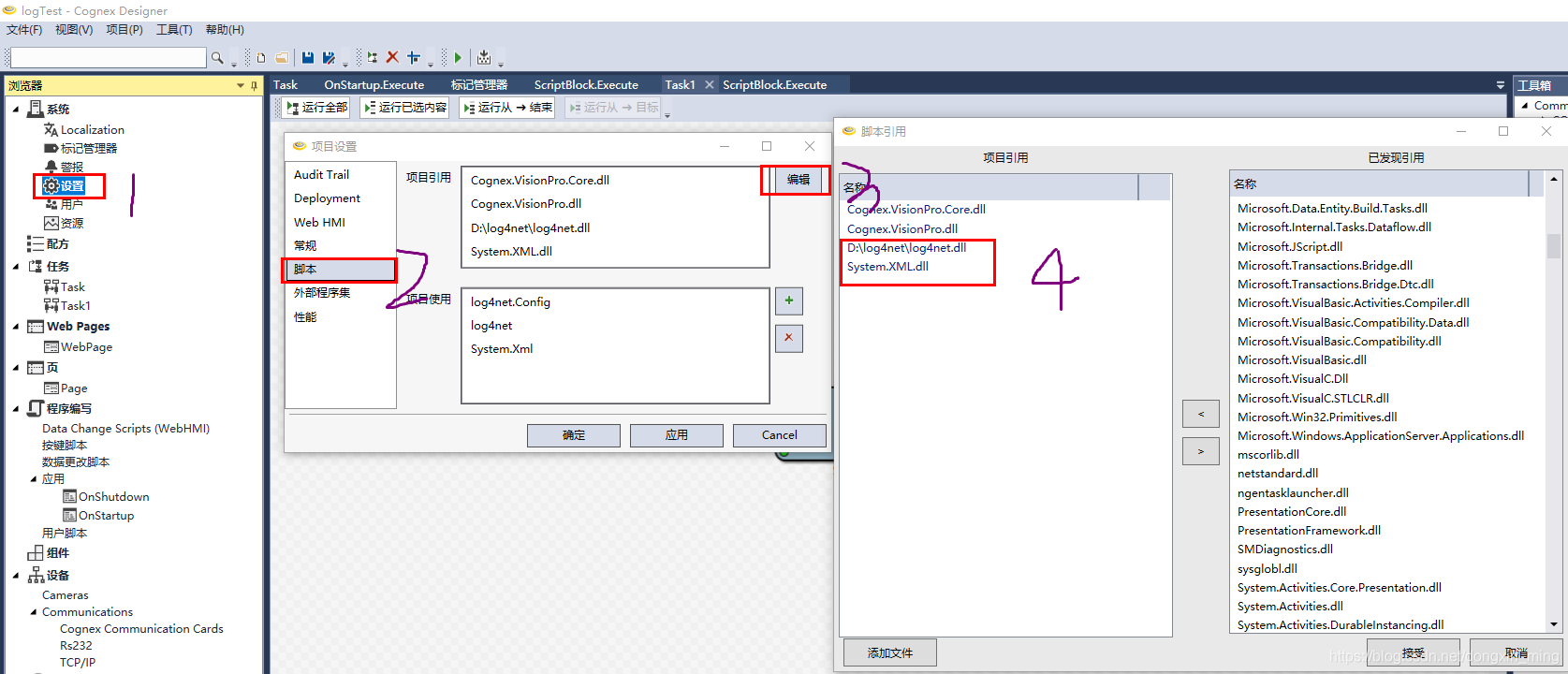The height and width of the screenshot is (674, 1568).
Task: Click Cancel in project settings dialog
Action: point(780,435)
